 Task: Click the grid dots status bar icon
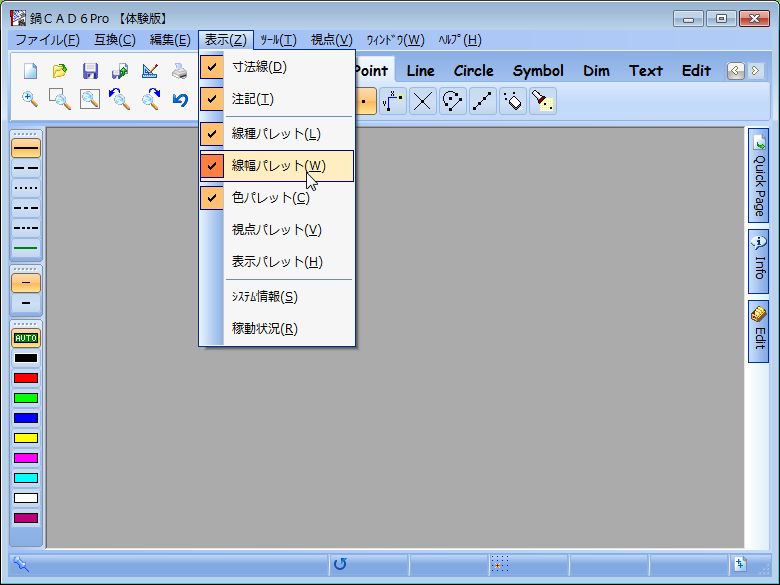click(499, 564)
